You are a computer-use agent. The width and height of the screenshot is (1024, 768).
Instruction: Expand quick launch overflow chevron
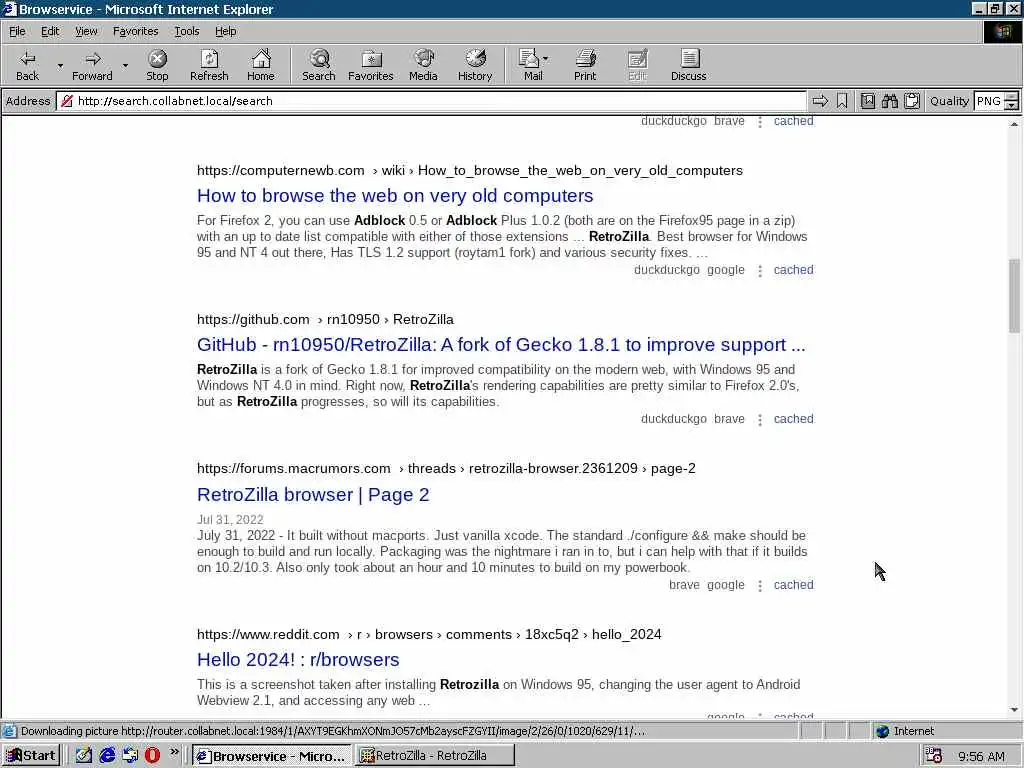point(174,752)
